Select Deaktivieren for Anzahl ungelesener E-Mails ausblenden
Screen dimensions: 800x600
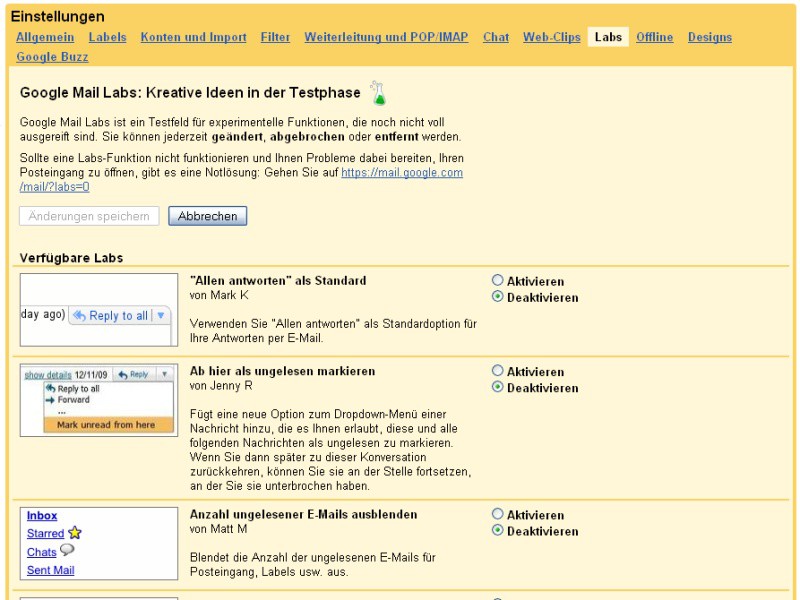(497, 530)
